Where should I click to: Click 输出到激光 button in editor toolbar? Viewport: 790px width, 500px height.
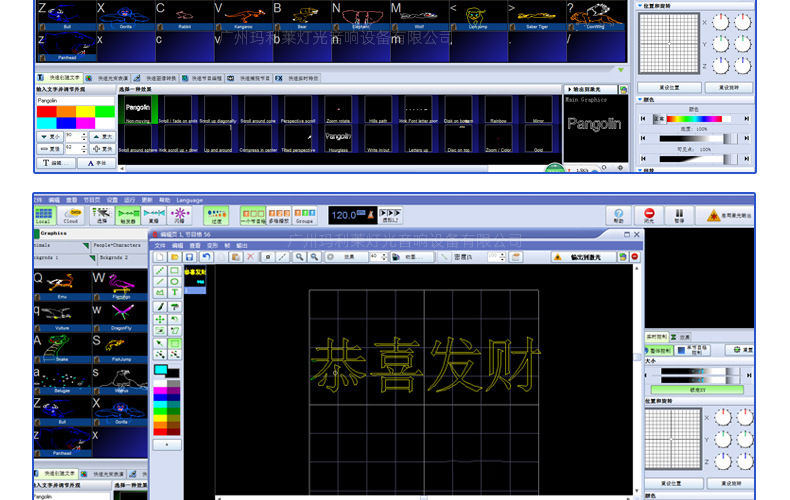(x=584, y=257)
